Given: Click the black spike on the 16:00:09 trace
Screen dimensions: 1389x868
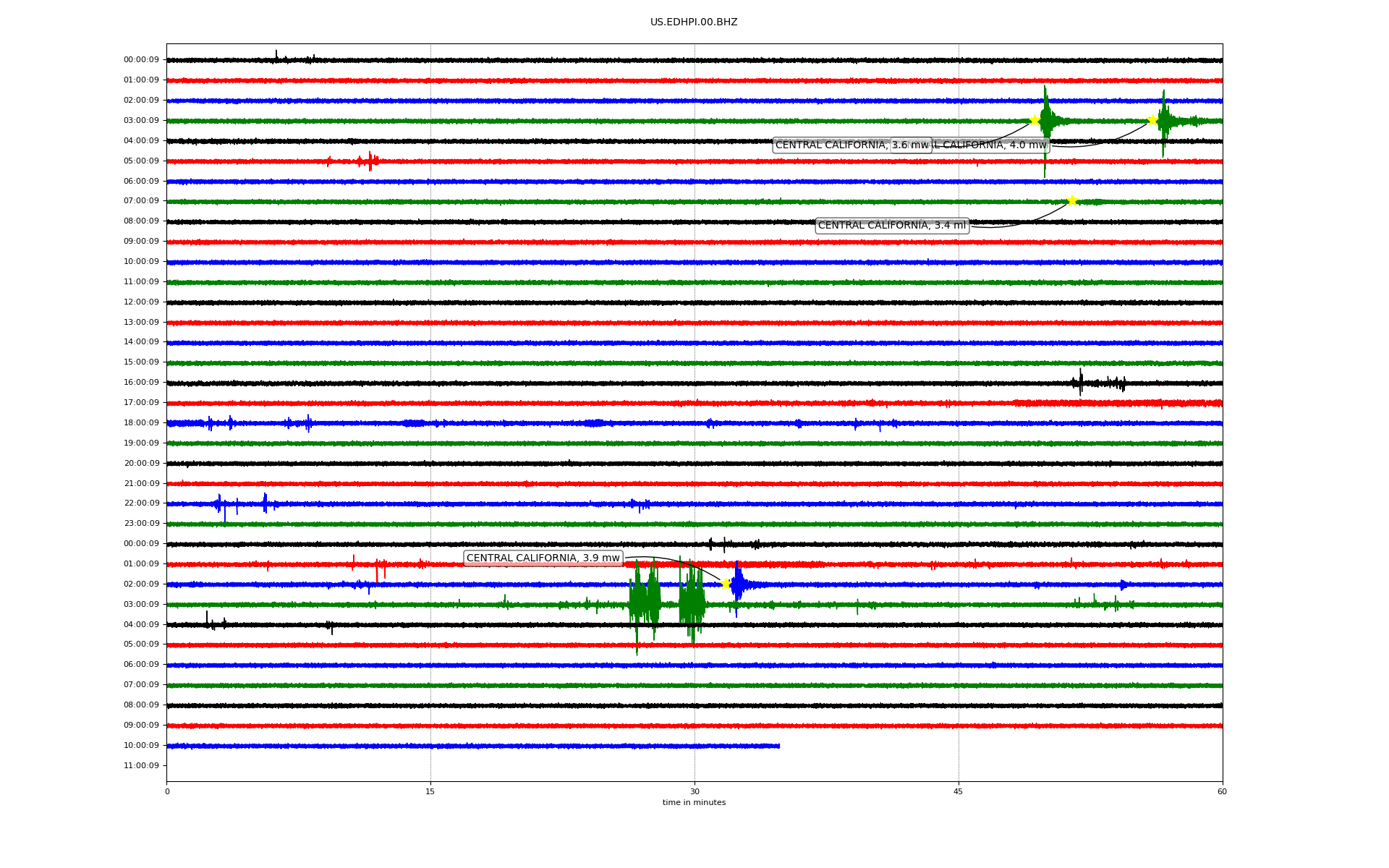Looking at the screenshot, I should click(x=1081, y=381).
